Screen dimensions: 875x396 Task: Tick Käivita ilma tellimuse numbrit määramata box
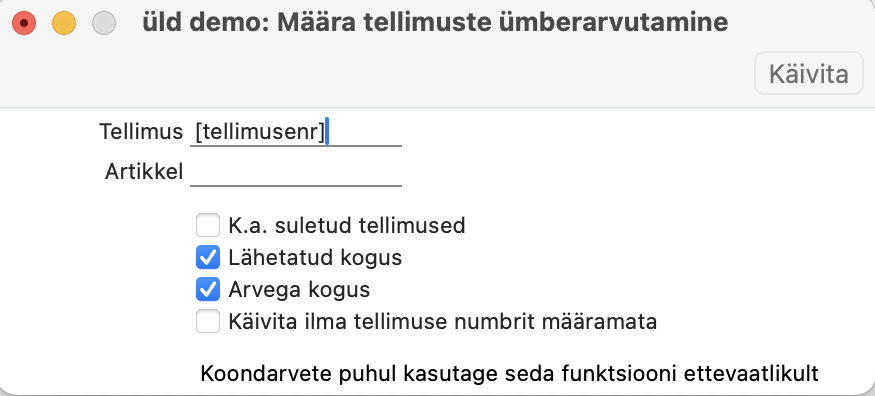pyautogui.click(x=208, y=322)
